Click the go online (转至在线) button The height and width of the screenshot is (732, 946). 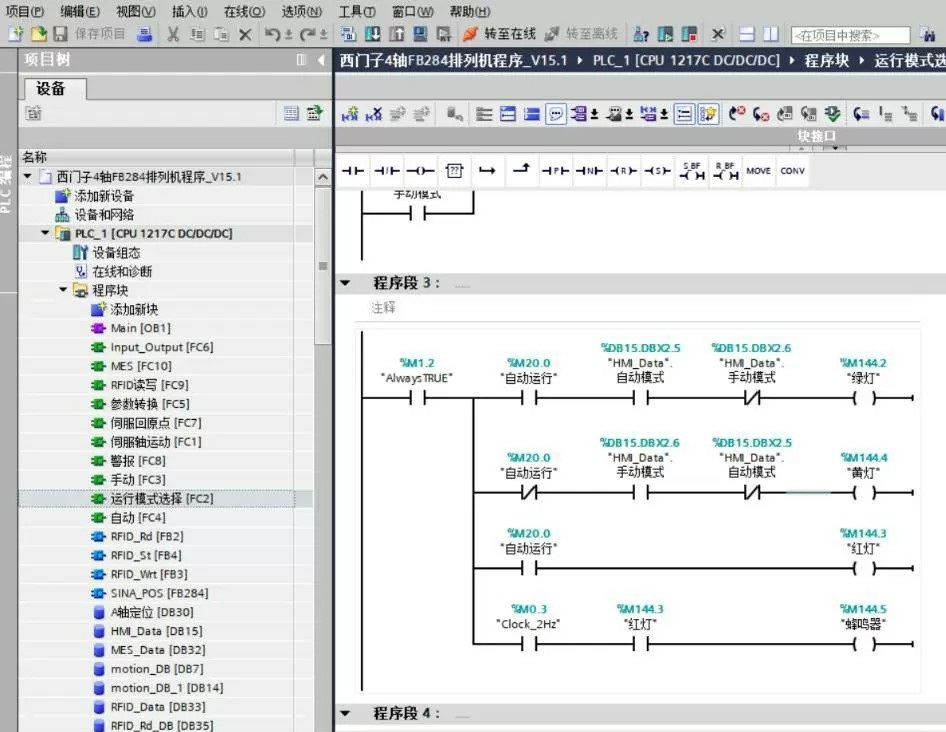[499, 34]
